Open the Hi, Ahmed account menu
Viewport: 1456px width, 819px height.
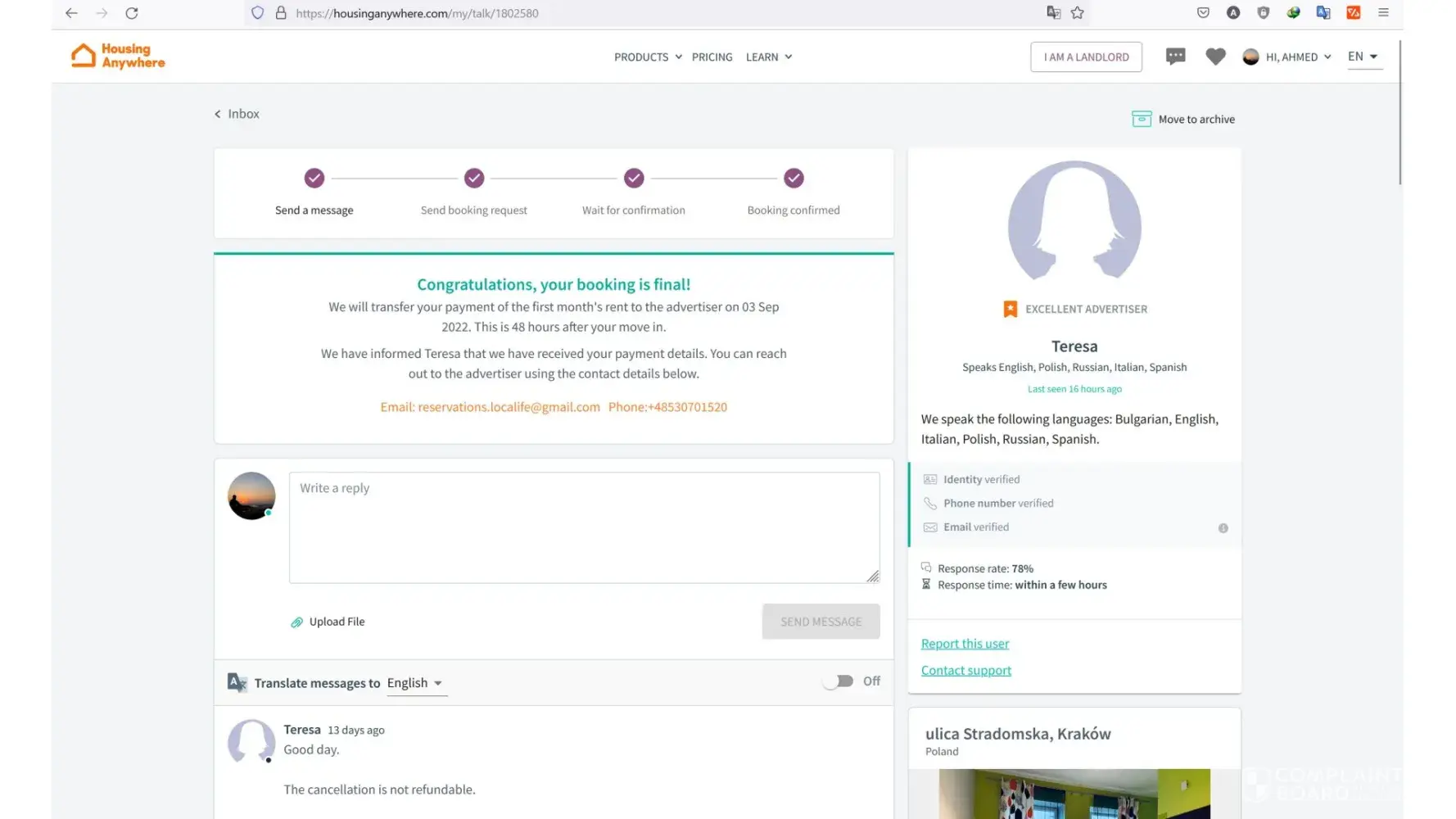pyautogui.click(x=1287, y=57)
